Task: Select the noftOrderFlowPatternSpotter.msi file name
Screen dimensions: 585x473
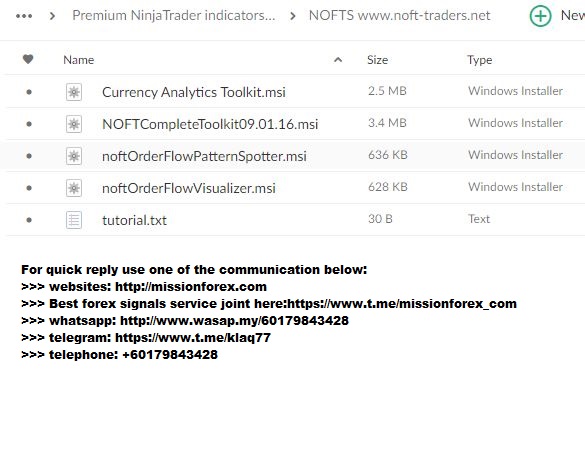Action: [204, 156]
